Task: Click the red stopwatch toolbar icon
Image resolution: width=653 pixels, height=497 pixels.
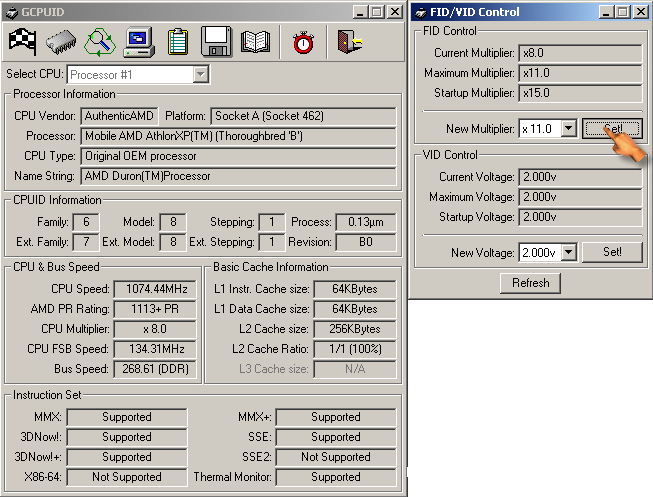Action: click(303, 42)
